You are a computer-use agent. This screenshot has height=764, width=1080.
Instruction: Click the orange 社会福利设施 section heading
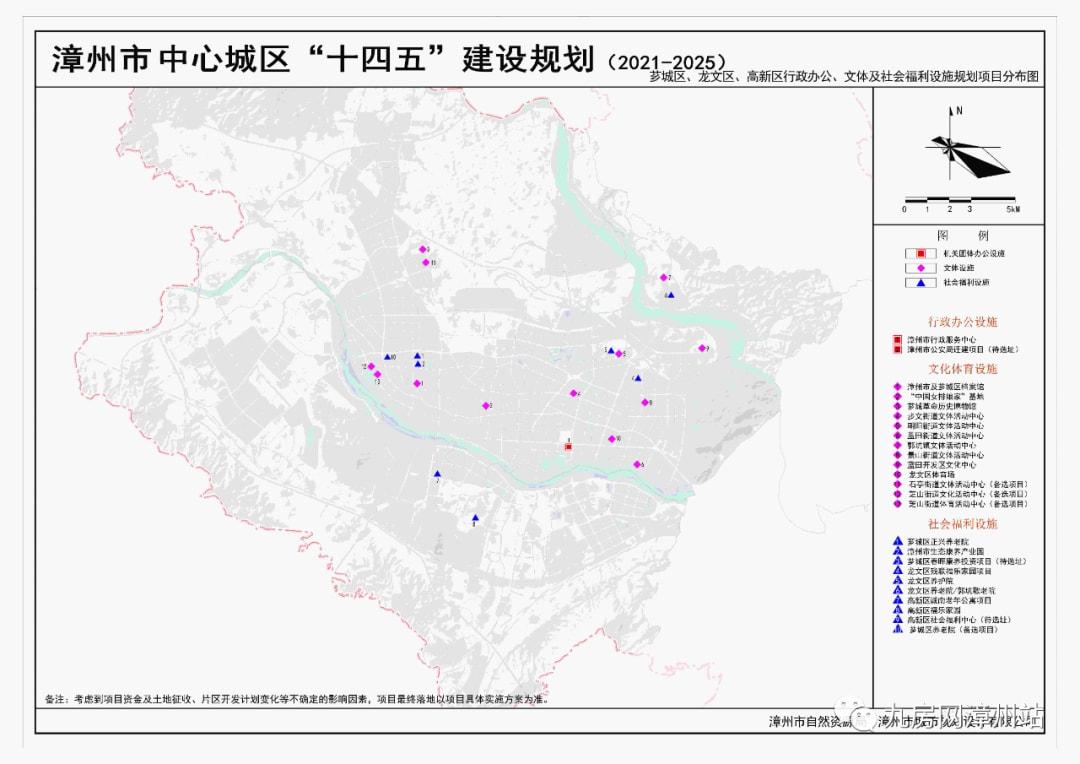[x=962, y=524]
